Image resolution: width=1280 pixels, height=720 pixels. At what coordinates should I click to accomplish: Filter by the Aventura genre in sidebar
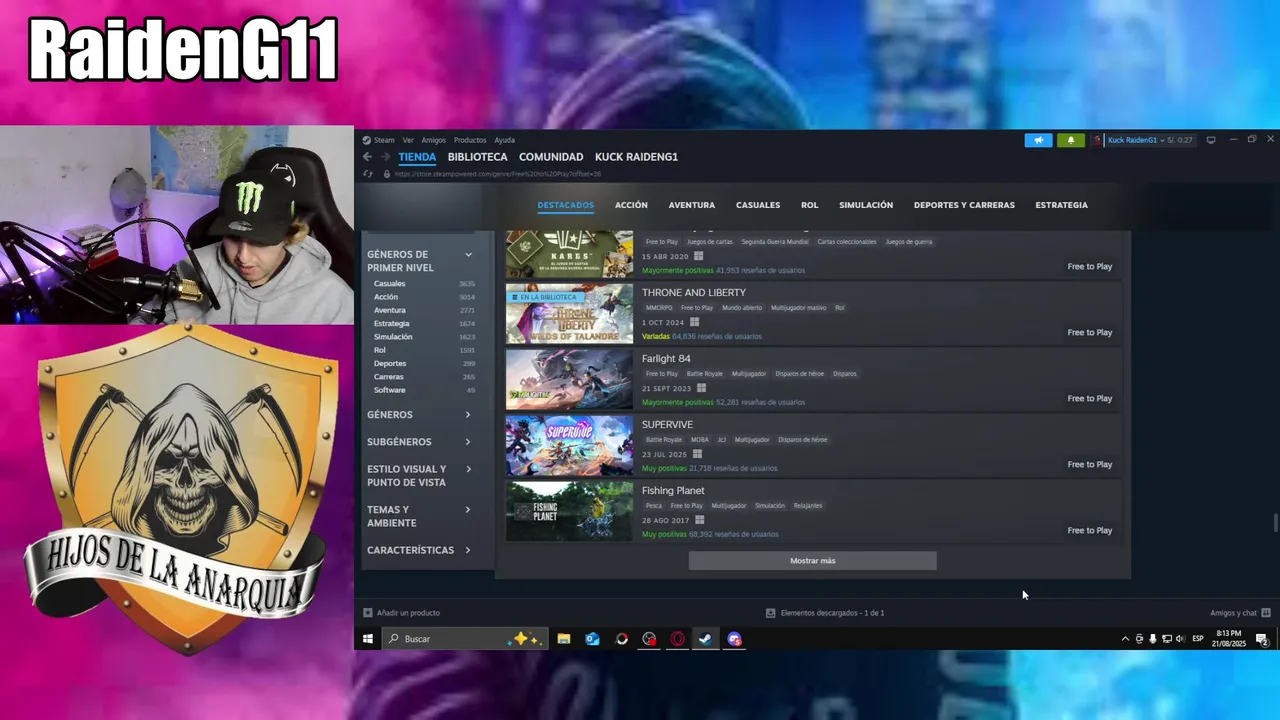390,310
